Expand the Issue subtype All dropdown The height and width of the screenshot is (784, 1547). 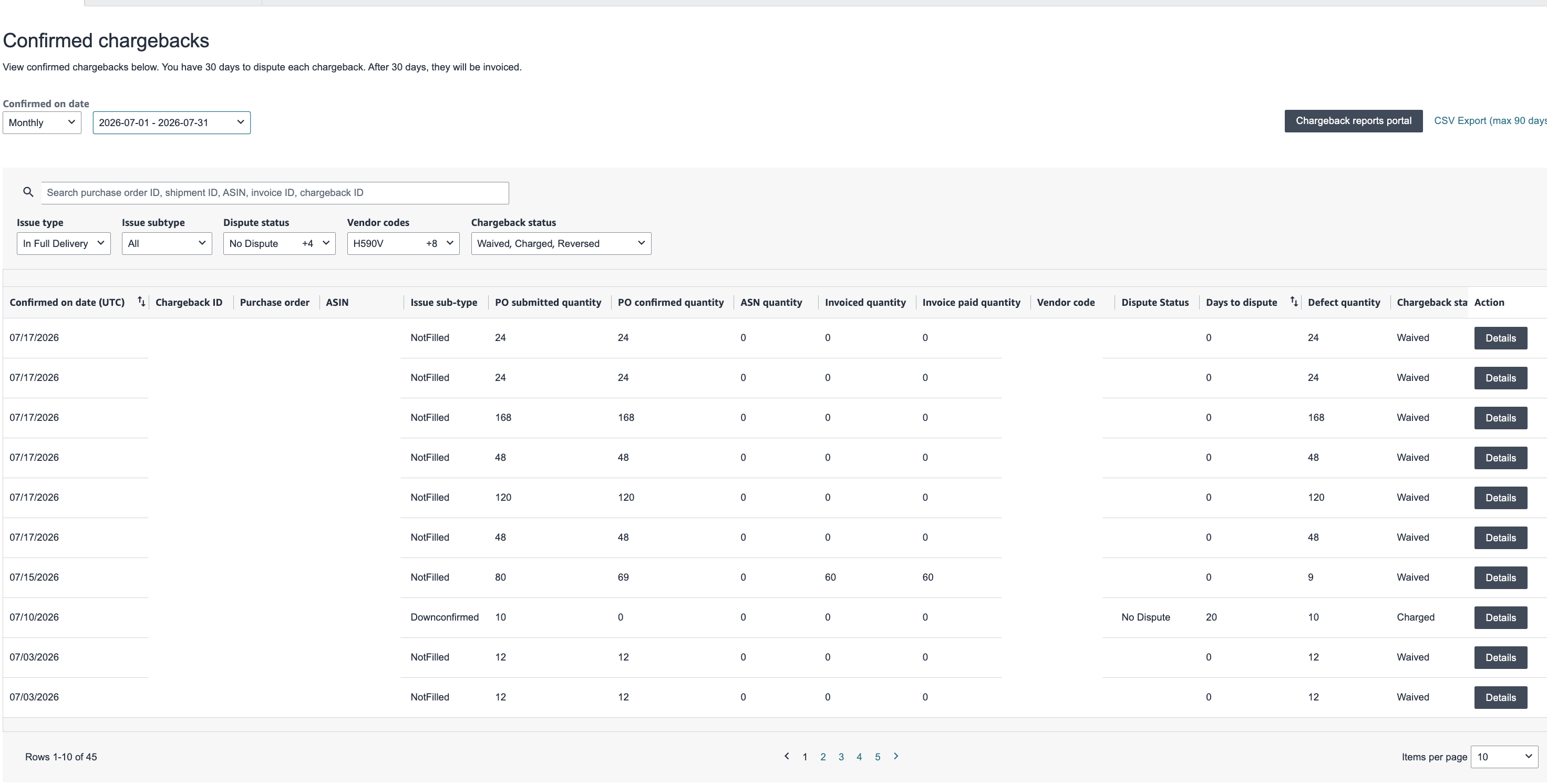click(x=167, y=243)
